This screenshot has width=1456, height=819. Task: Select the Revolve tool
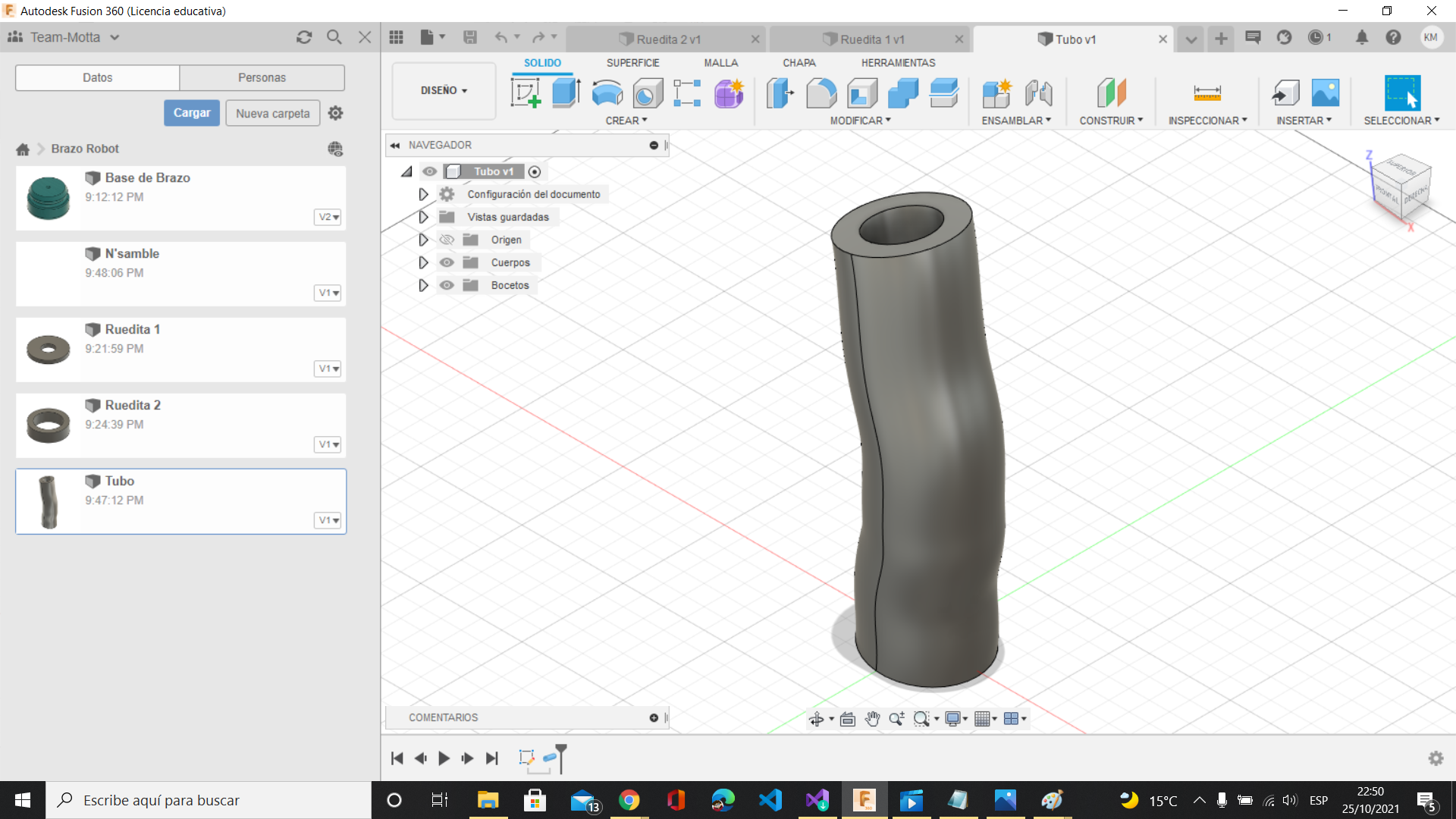click(x=607, y=93)
